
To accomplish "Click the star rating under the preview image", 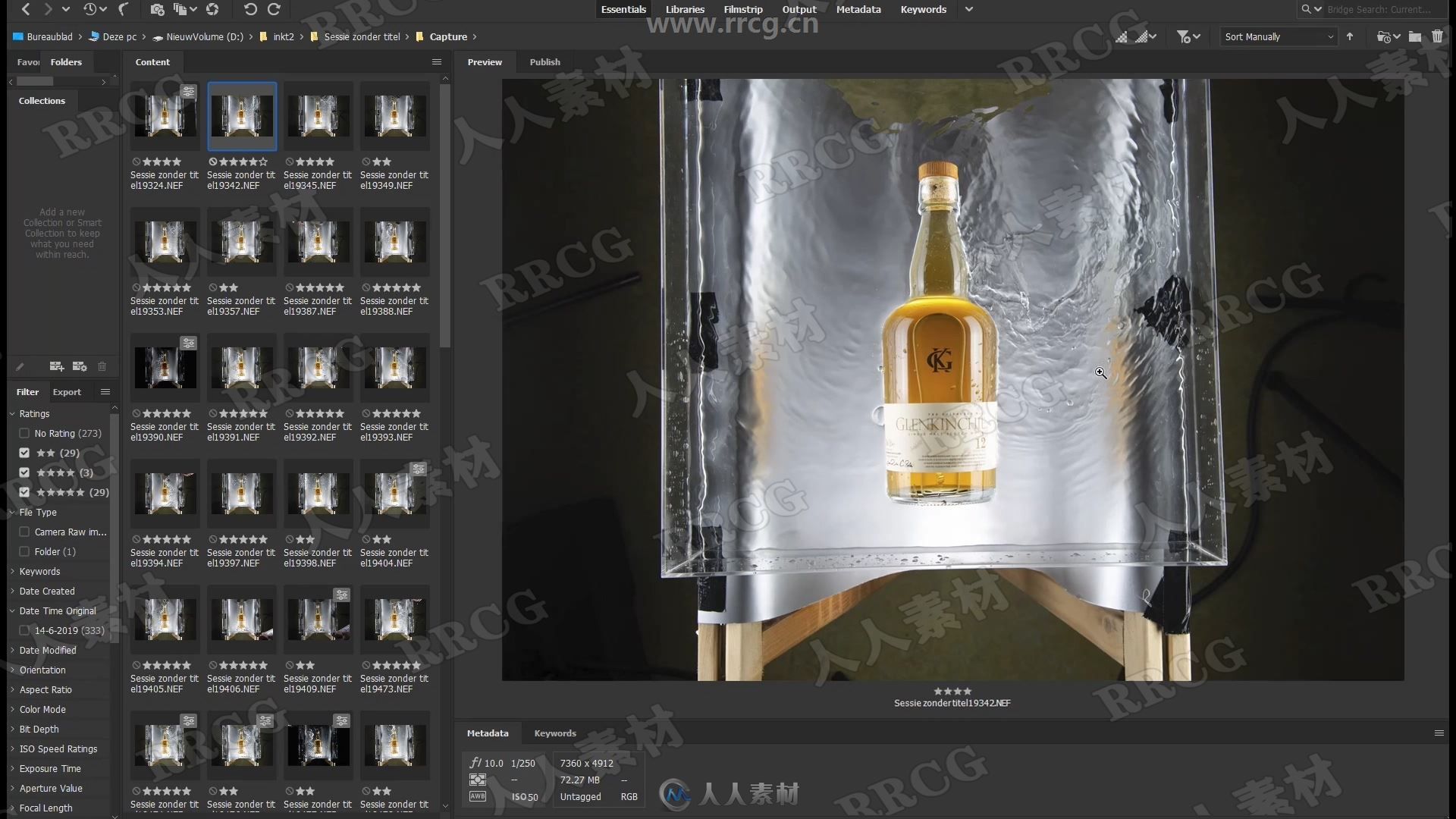I will click(952, 691).
